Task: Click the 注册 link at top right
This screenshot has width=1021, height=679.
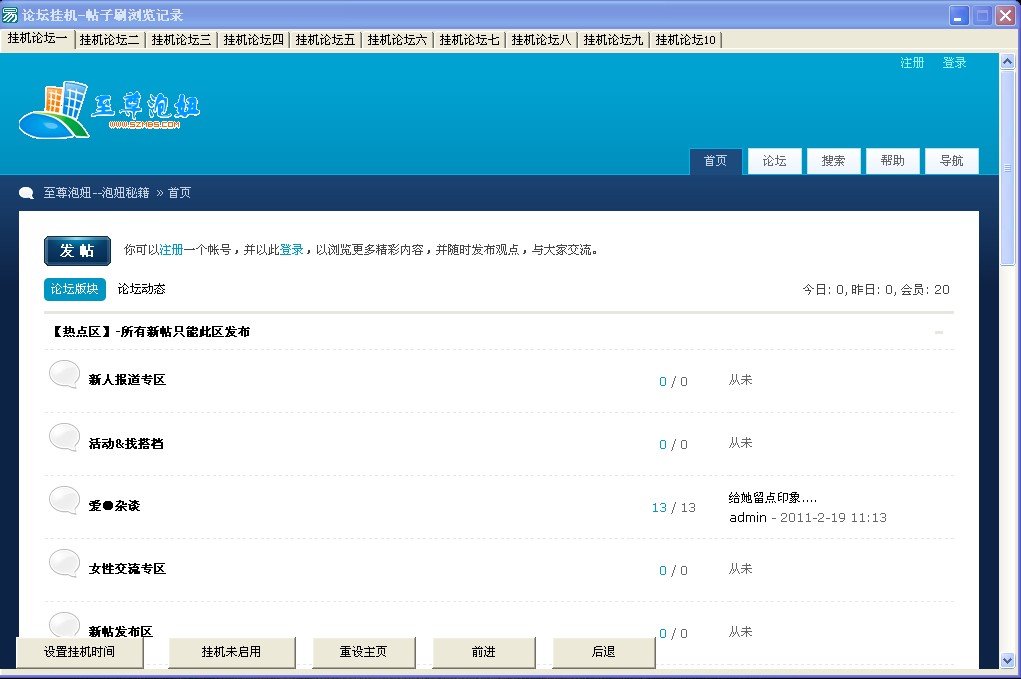Action: click(x=911, y=63)
